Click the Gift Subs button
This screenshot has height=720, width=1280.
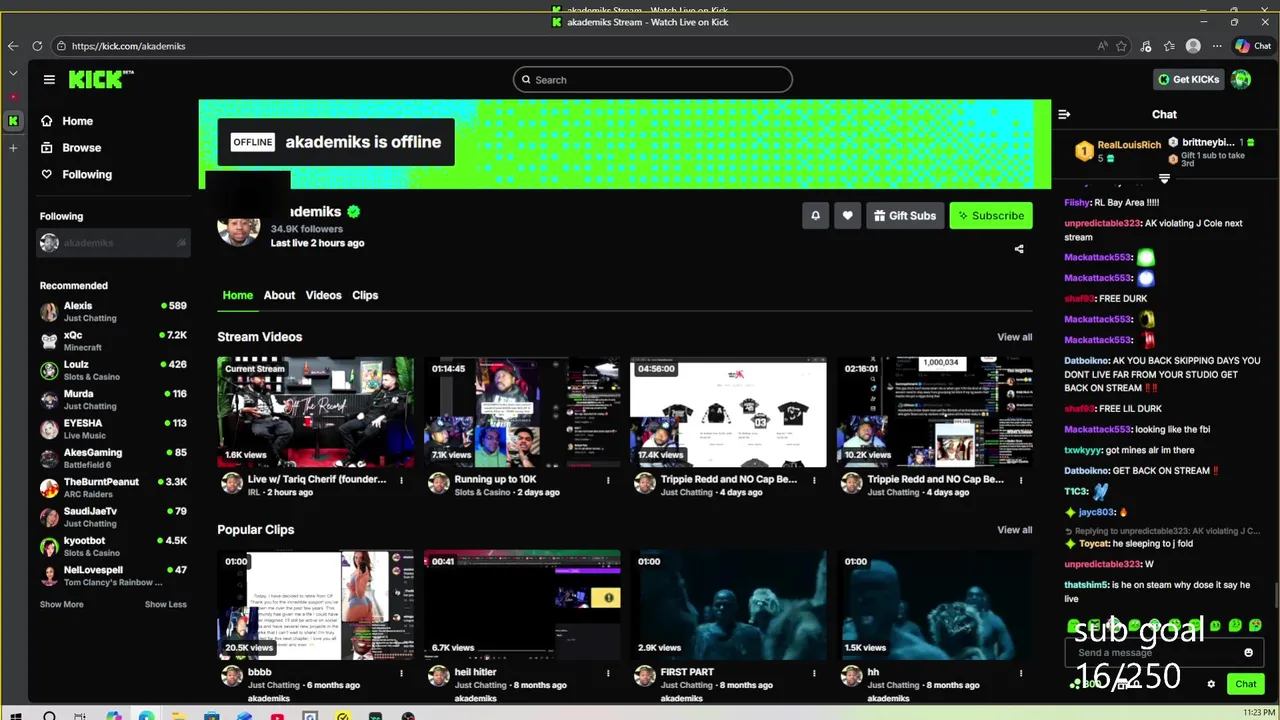(x=905, y=215)
